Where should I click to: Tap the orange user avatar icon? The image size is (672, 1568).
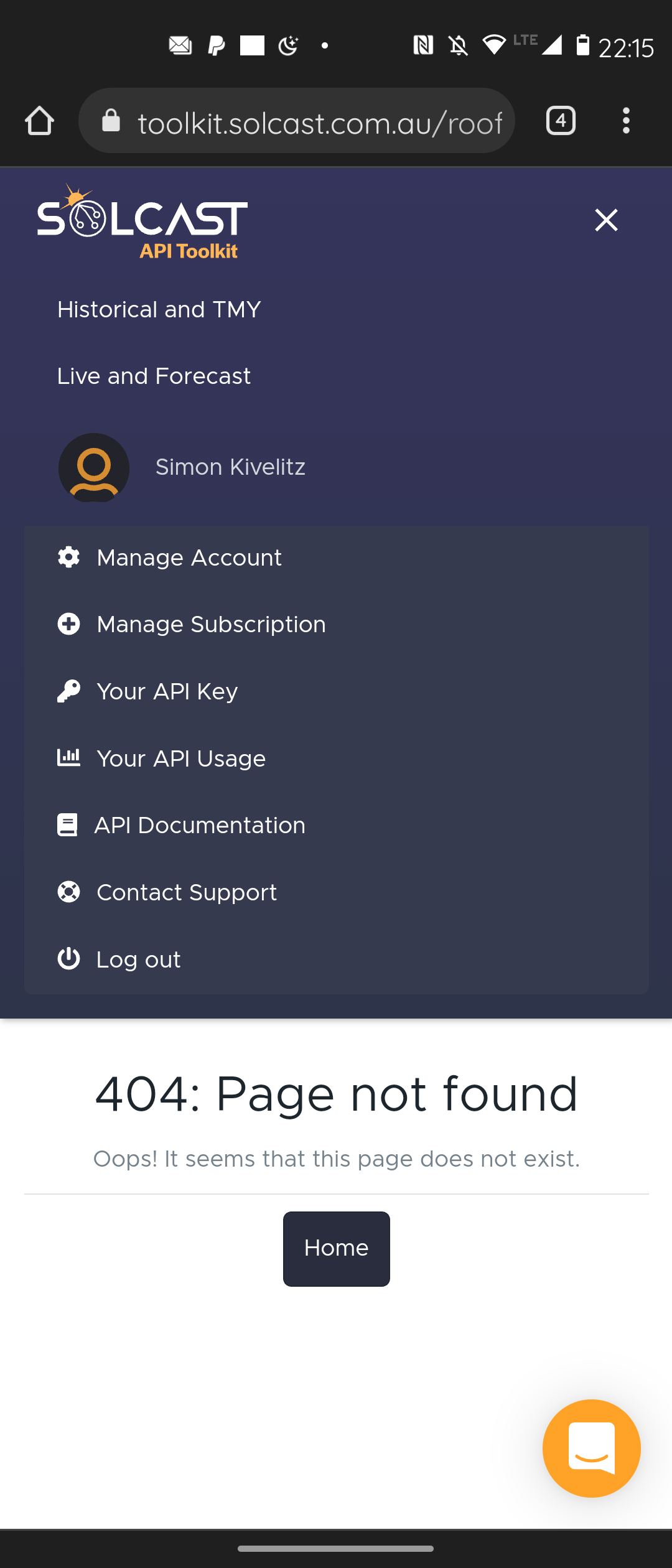tap(94, 468)
